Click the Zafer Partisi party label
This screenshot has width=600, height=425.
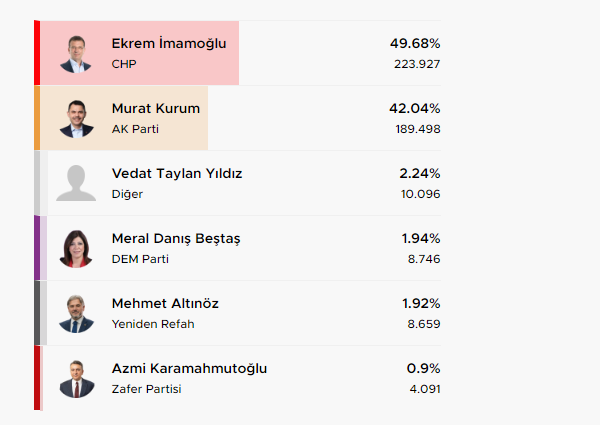click(x=146, y=389)
